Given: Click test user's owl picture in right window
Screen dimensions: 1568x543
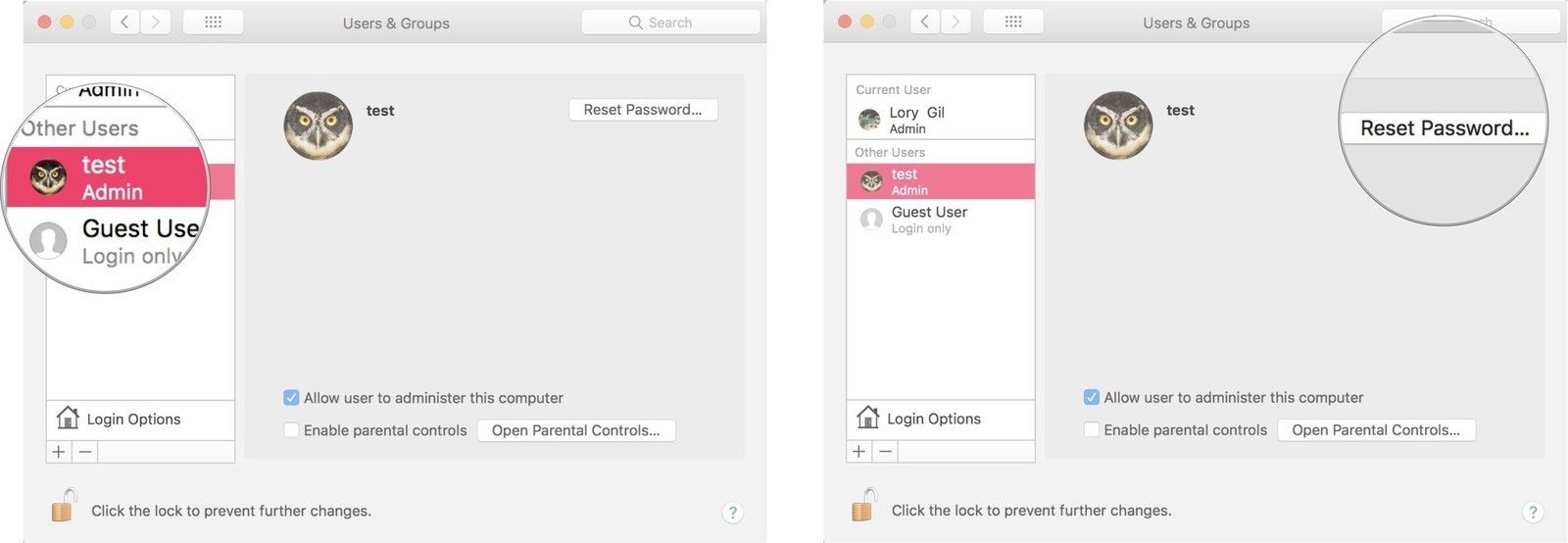Looking at the screenshot, I should pos(1118,125).
